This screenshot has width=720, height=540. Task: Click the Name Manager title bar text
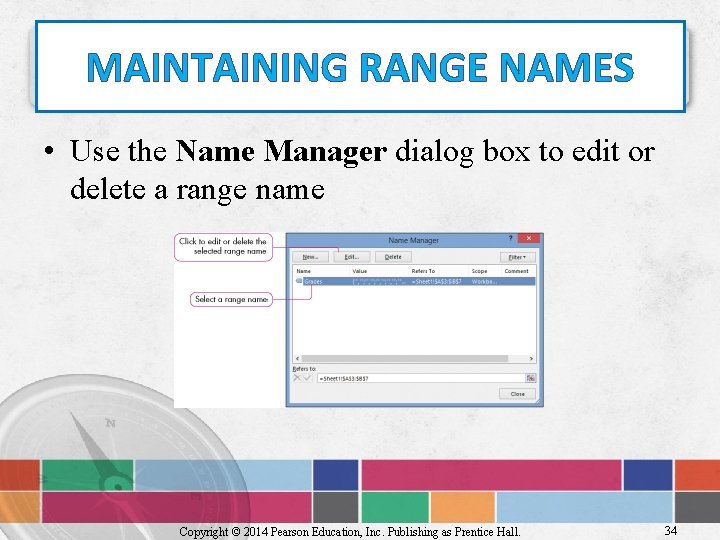tap(413, 240)
